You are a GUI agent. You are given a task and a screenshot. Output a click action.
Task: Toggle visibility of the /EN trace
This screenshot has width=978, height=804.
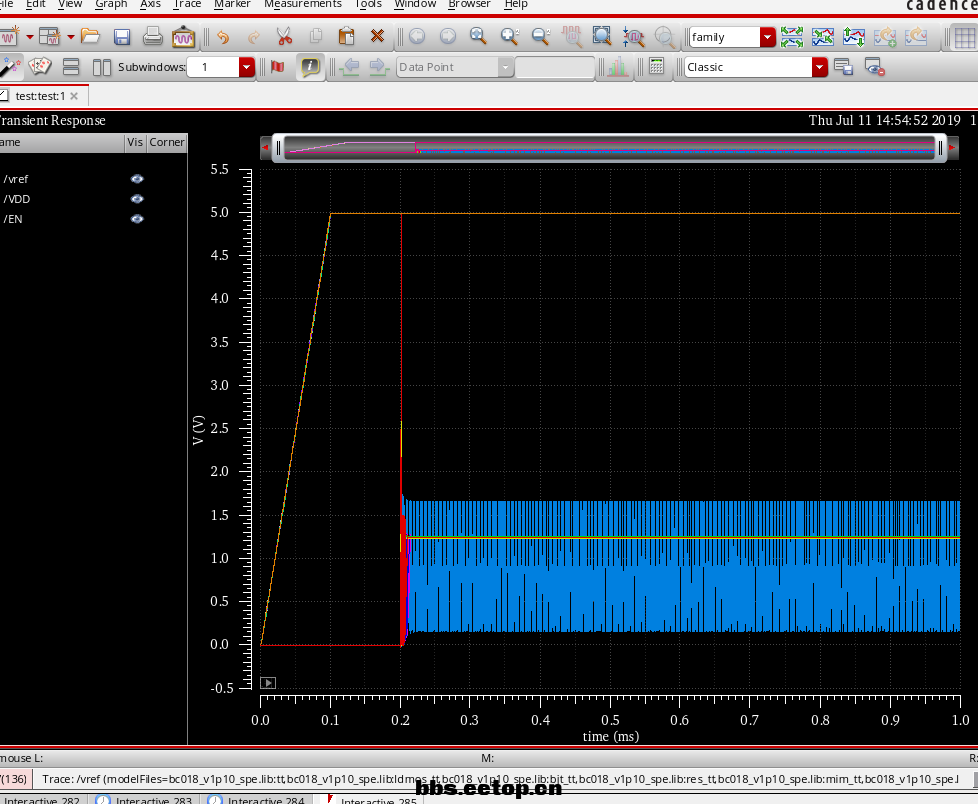pos(137,219)
